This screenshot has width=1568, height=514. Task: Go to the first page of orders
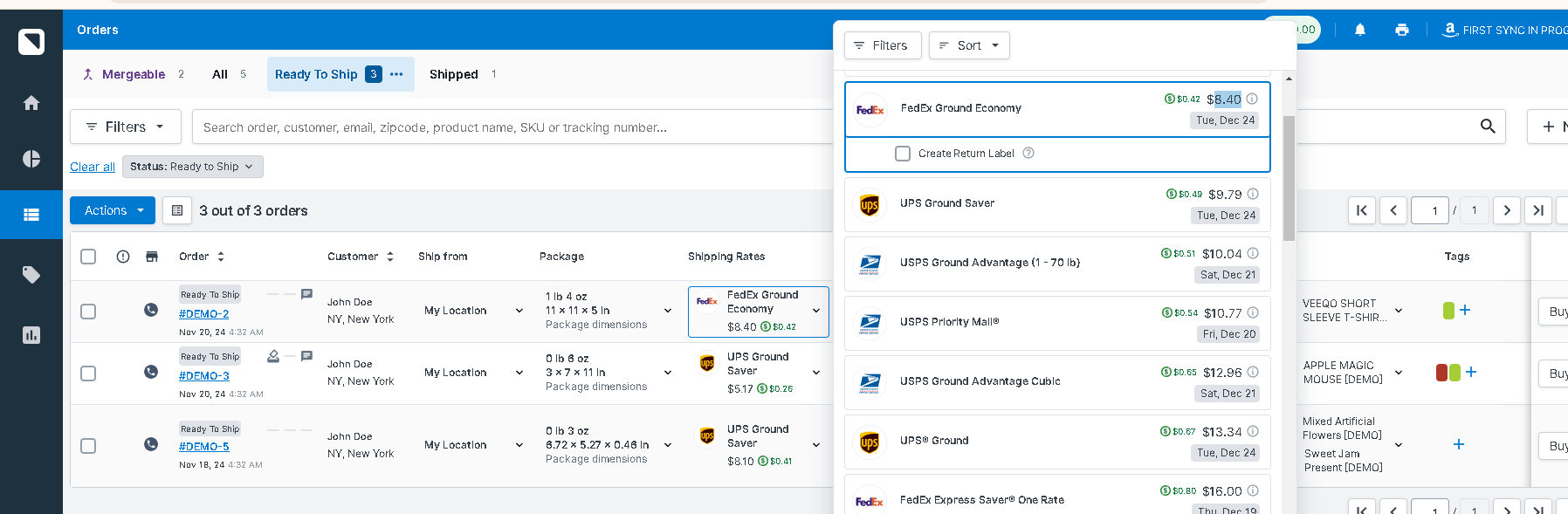1362,210
